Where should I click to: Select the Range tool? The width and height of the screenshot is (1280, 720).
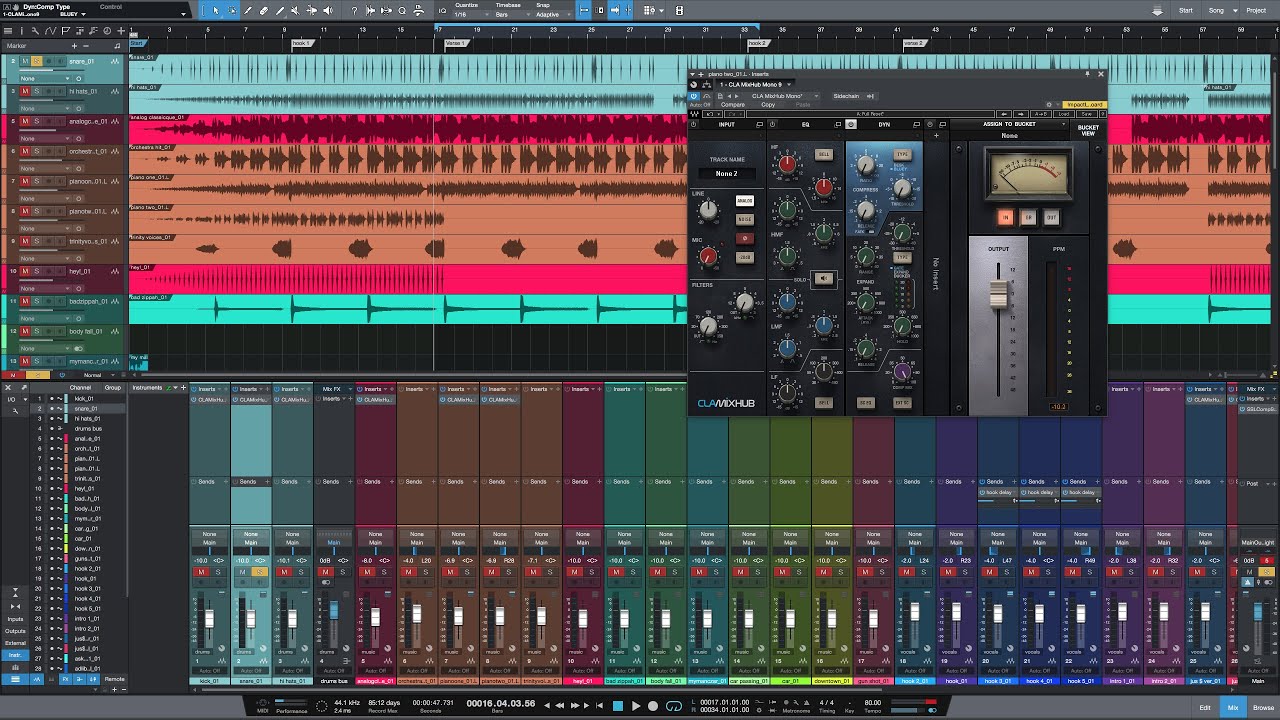[x=232, y=10]
